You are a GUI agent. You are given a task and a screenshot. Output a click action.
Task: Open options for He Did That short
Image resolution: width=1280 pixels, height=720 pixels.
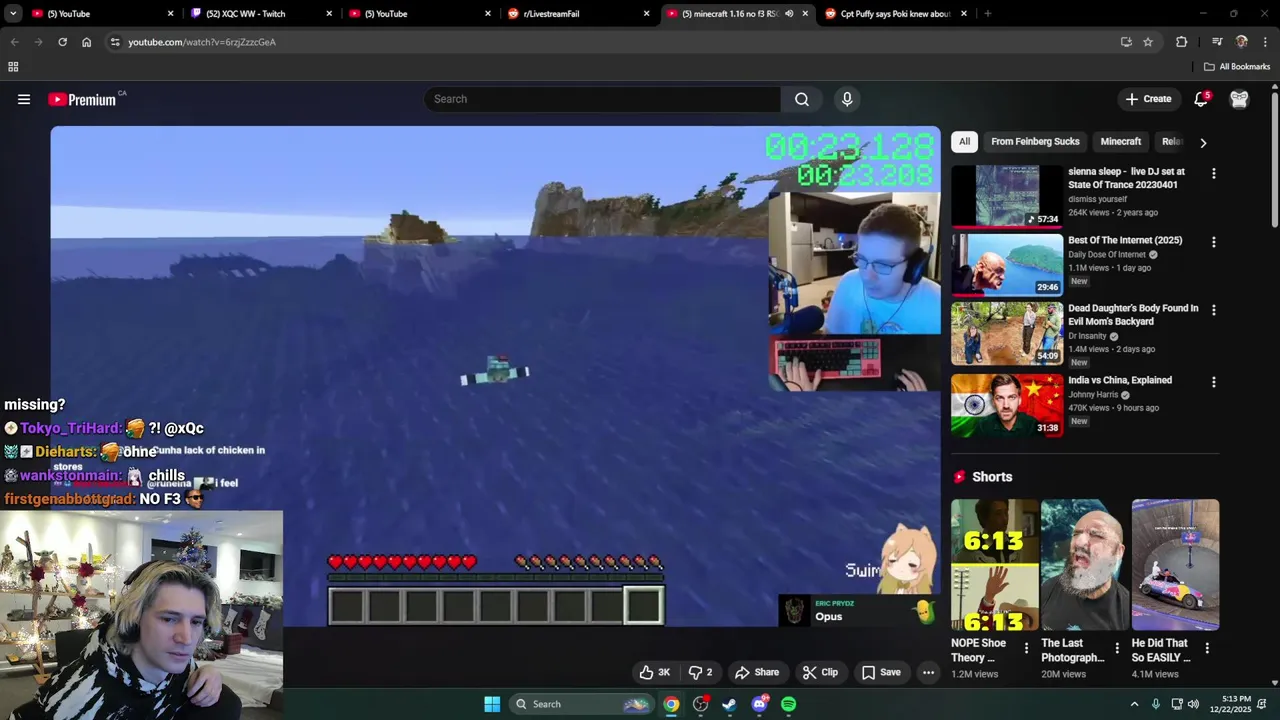(1207, 648)
